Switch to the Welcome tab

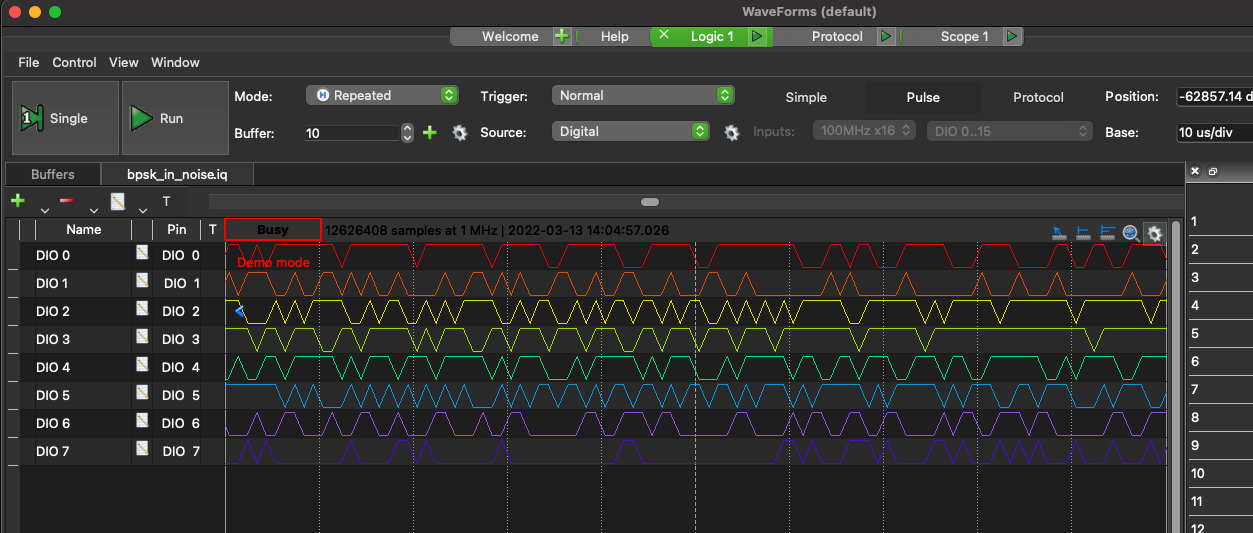pos(510,36)
